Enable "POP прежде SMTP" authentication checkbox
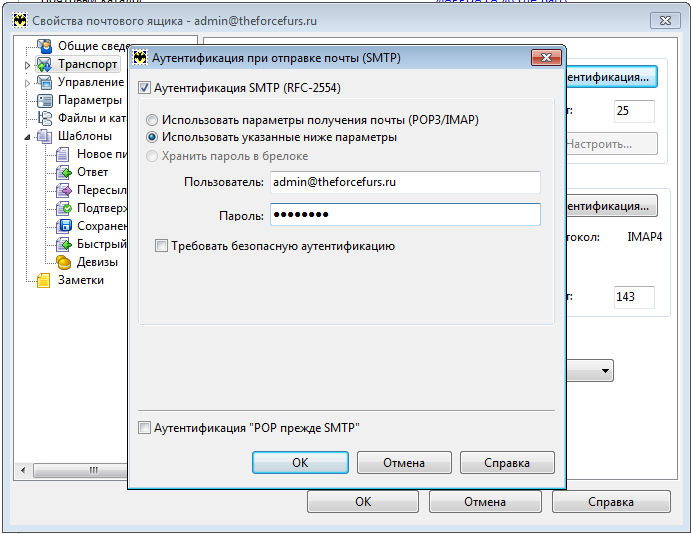 click(144, 428)
